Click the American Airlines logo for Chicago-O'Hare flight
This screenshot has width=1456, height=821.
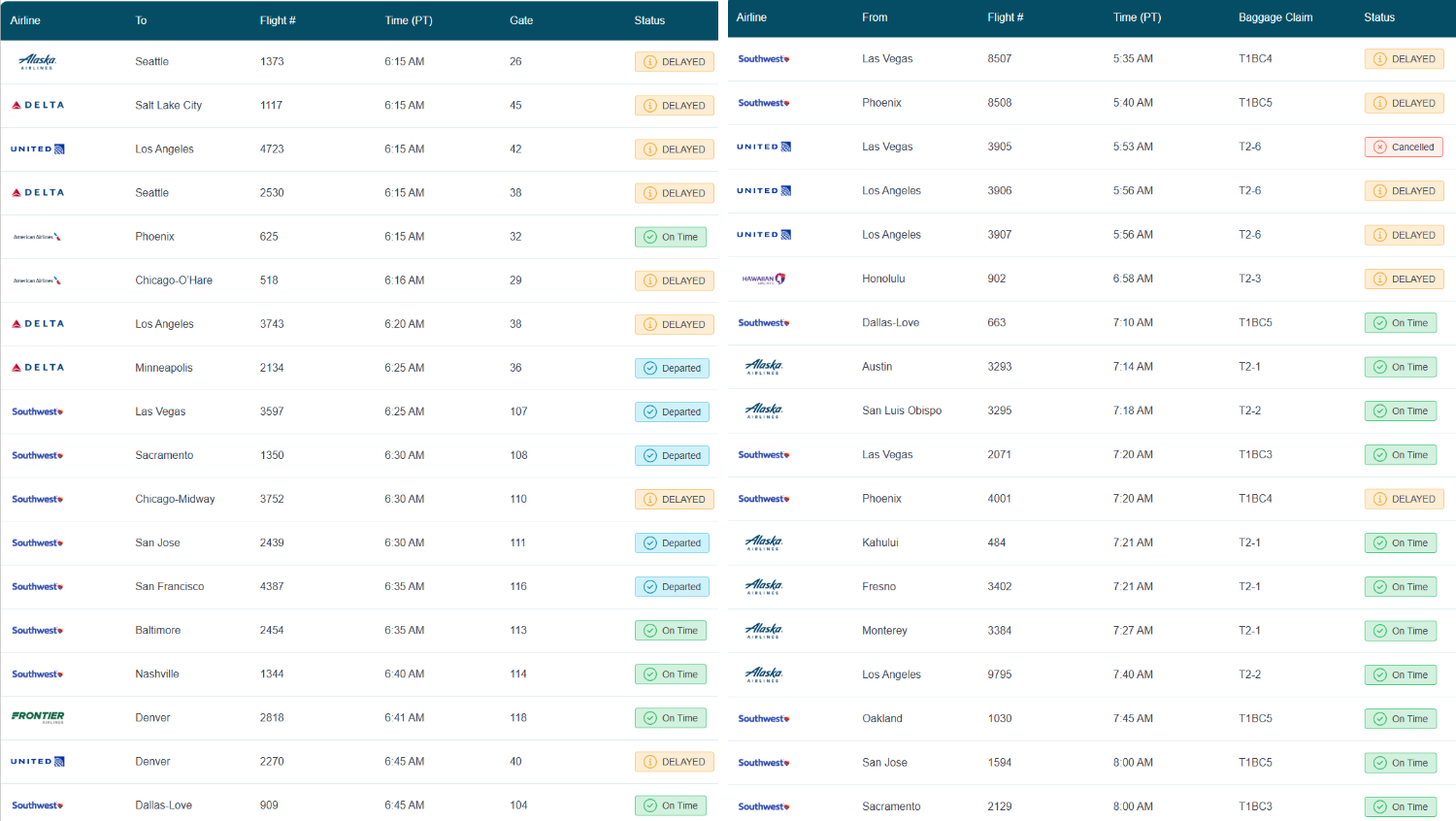[38, 280]
